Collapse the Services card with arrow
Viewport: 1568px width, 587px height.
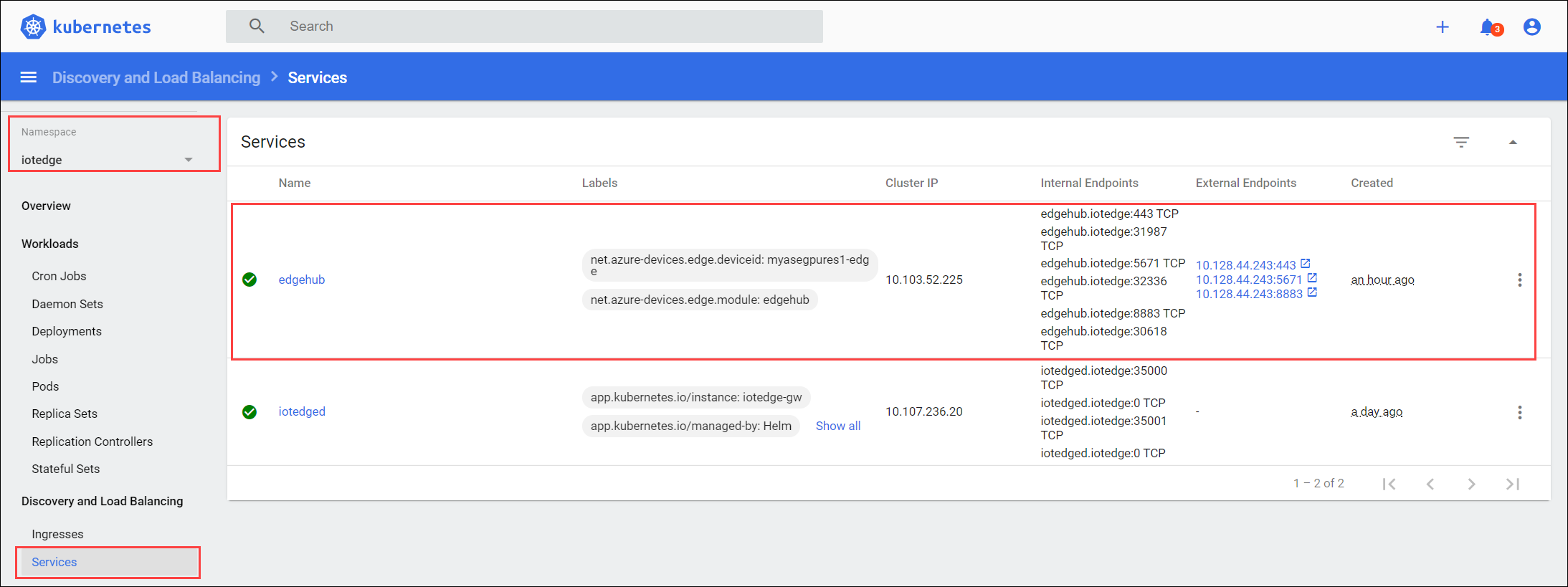(1513, 142)
